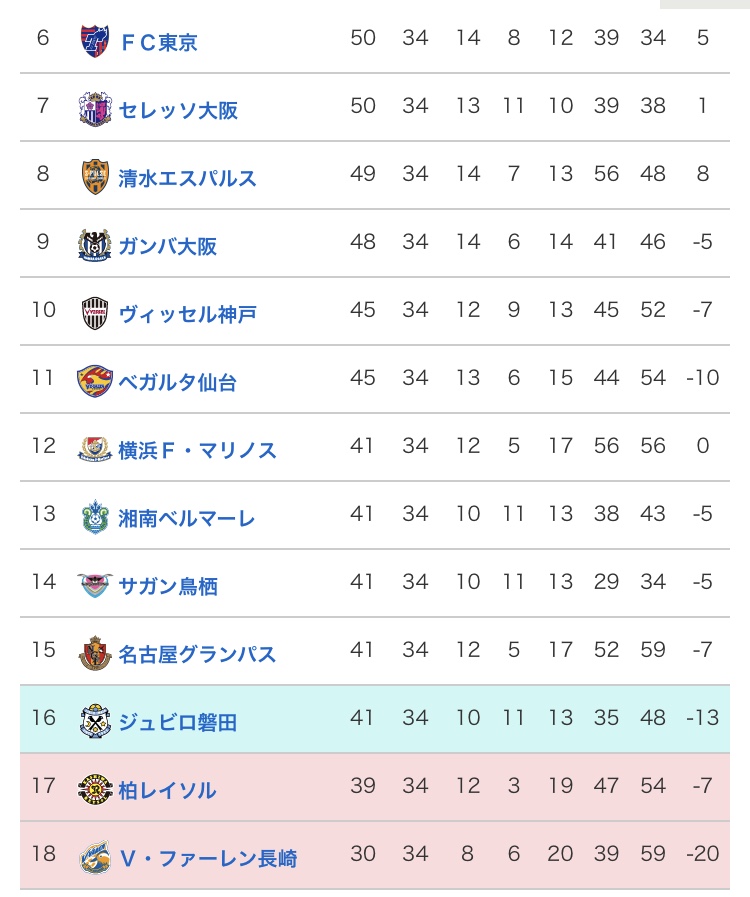Click the FC東京 team crest icon

click(x=95, y=41)
